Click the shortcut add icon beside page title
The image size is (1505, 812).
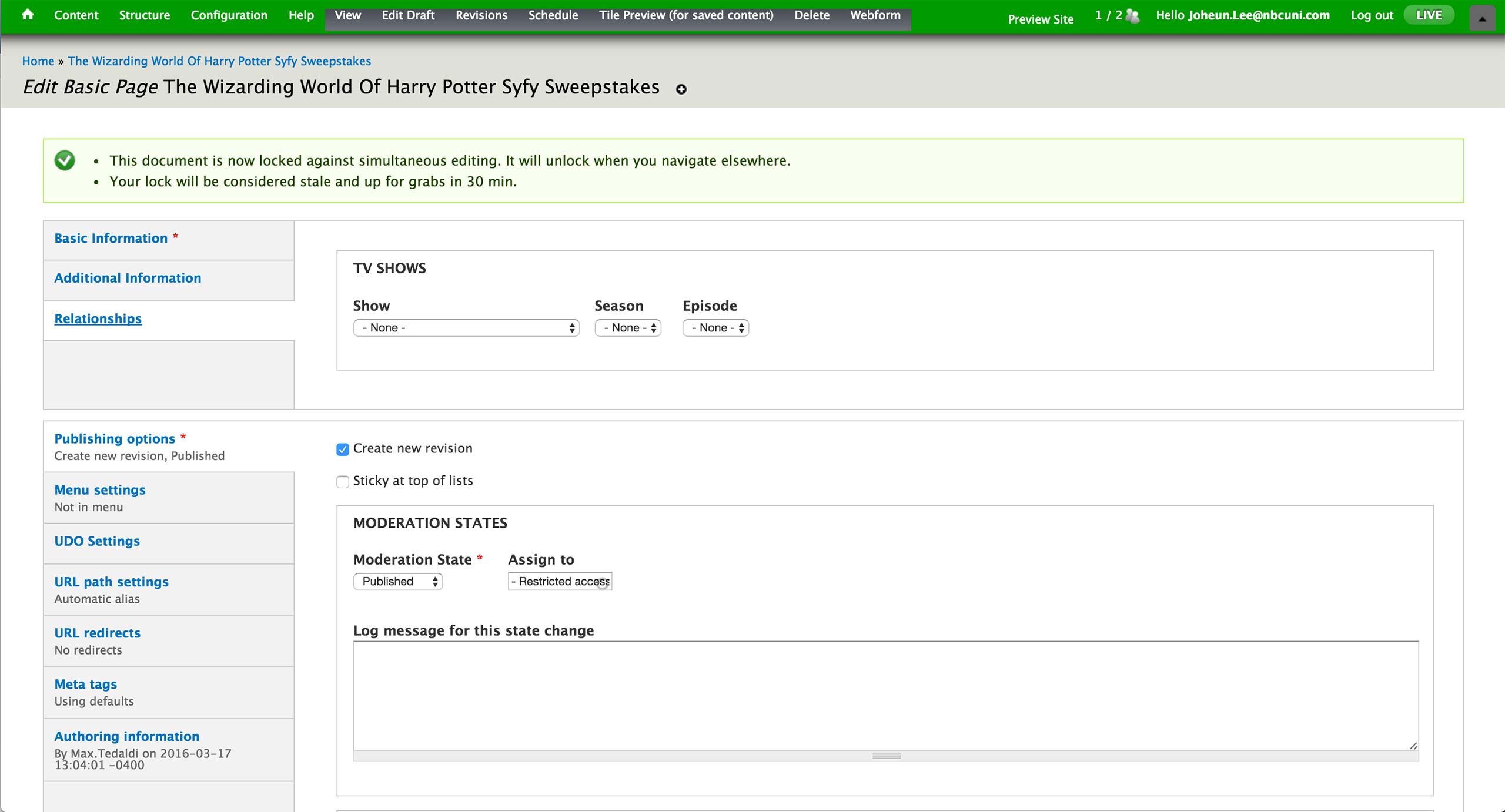[681, 89]
